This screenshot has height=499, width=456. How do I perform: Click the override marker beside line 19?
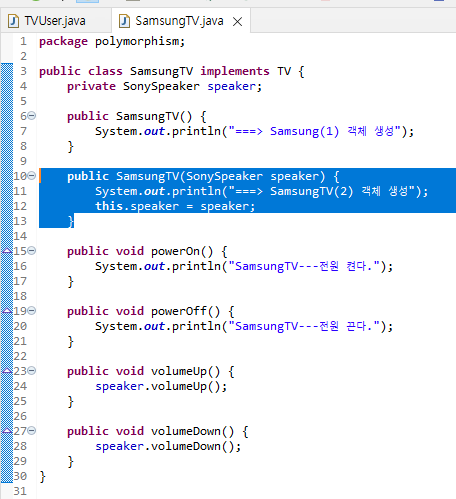tap(7, 311)
